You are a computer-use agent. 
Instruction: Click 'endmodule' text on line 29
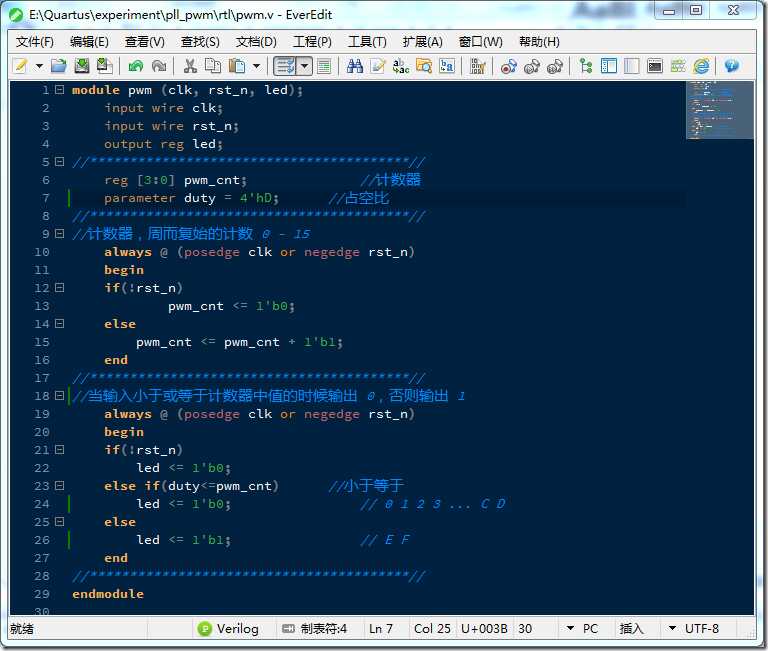108,594
